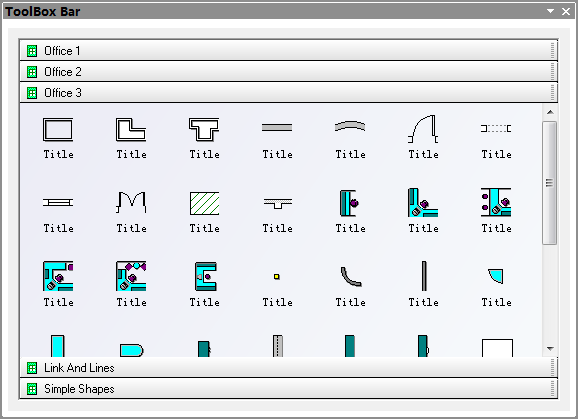The width and height of the screenshot is (578, 419).
Task: Select the green hatched rectangle shape
Action: [205, 203]
